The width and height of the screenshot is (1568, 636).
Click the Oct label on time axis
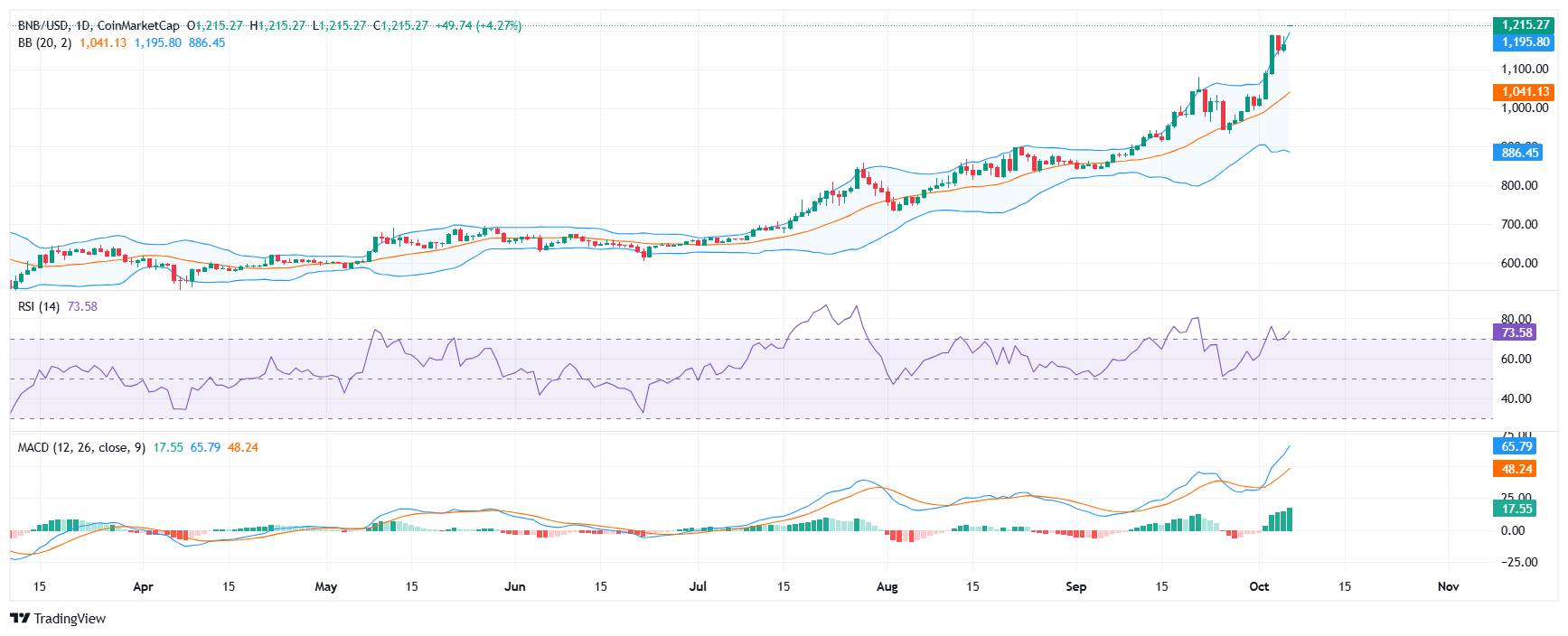[1259, 586]
